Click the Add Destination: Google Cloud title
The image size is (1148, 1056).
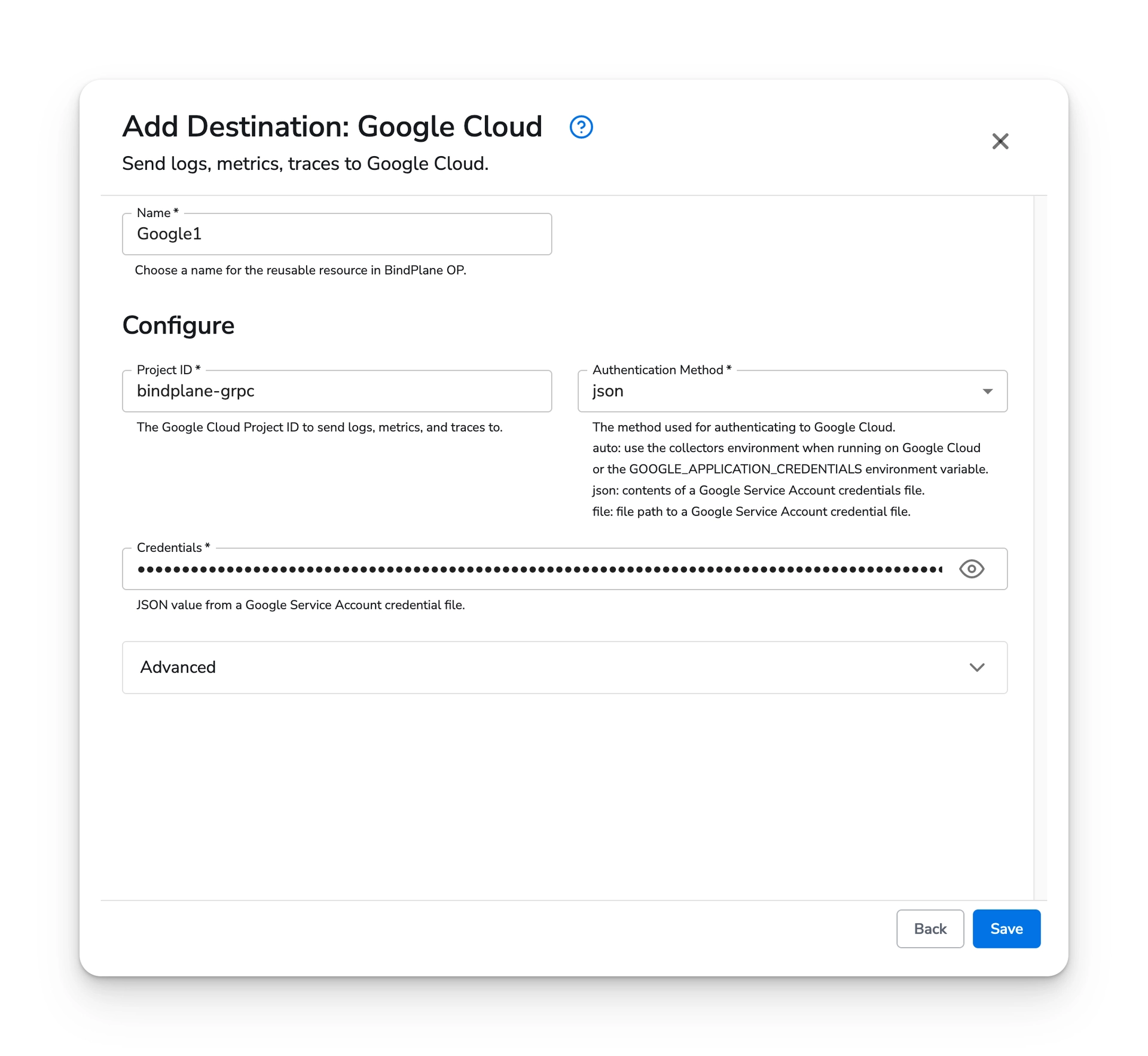coord(331,127)
